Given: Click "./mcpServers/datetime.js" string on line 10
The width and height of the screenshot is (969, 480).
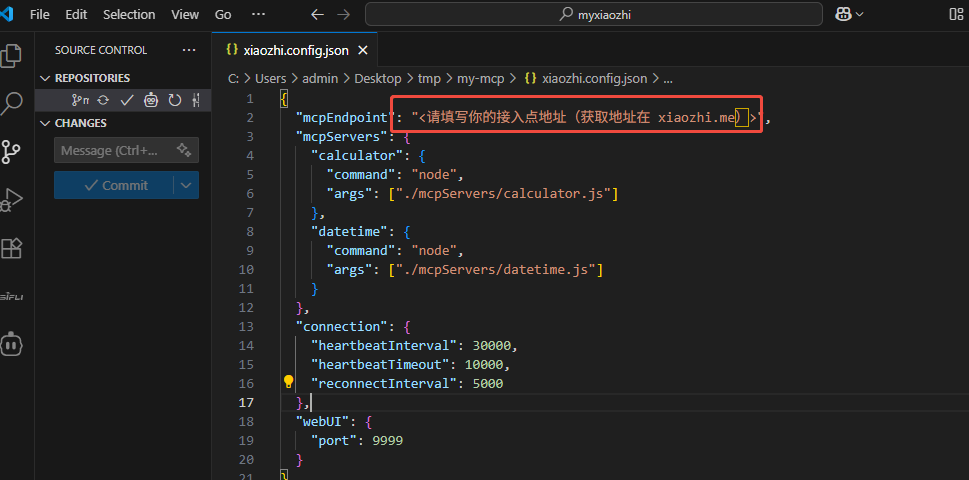Looking at the screenshot, I should [496, 270].
